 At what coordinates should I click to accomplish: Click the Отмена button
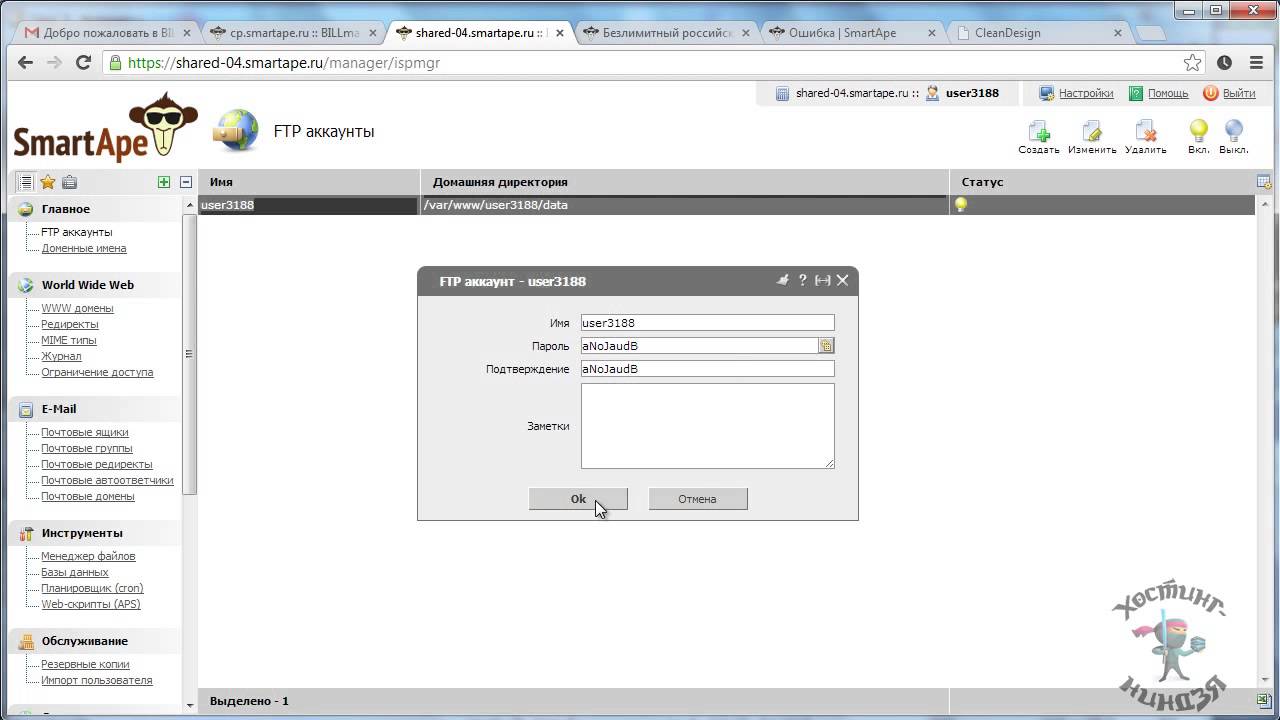[x=698, y=499]
